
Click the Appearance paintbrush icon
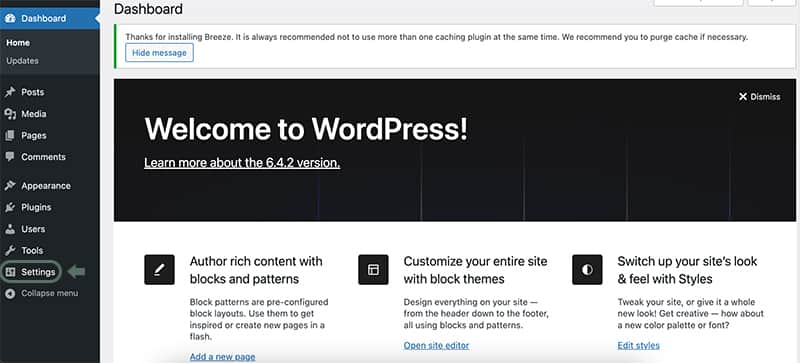(10, 186)
